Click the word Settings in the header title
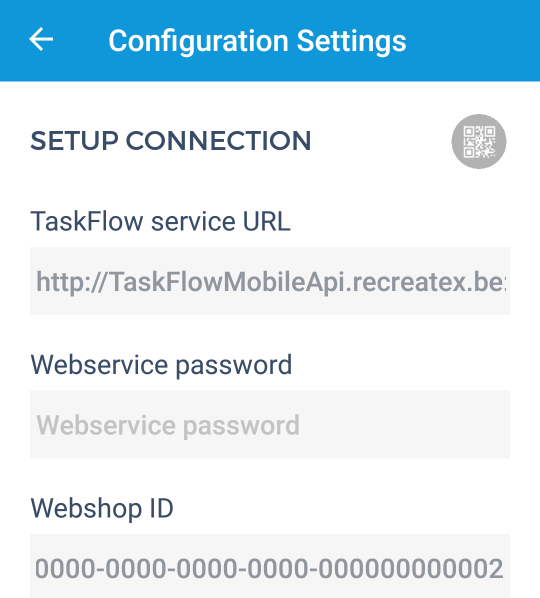Screen dimensions: 540x598 352,42
